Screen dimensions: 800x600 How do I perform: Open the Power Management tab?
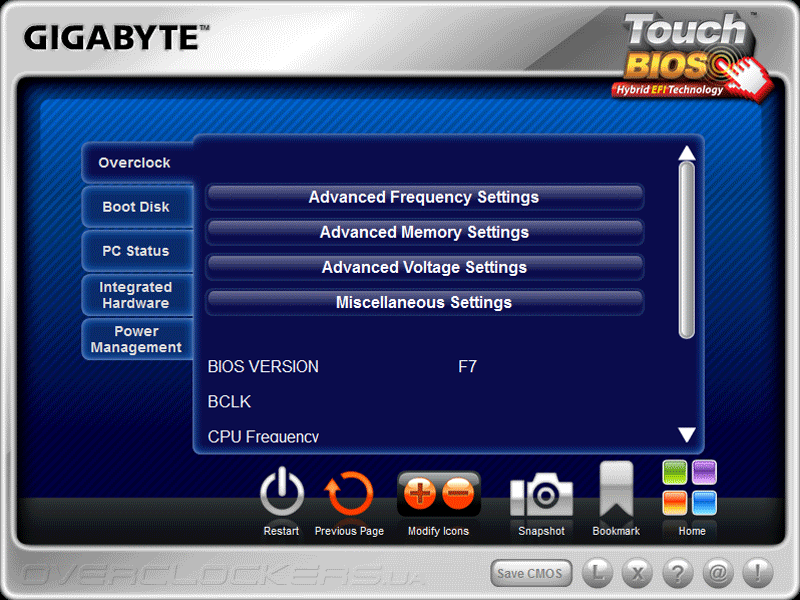click(x=137, y=339)
